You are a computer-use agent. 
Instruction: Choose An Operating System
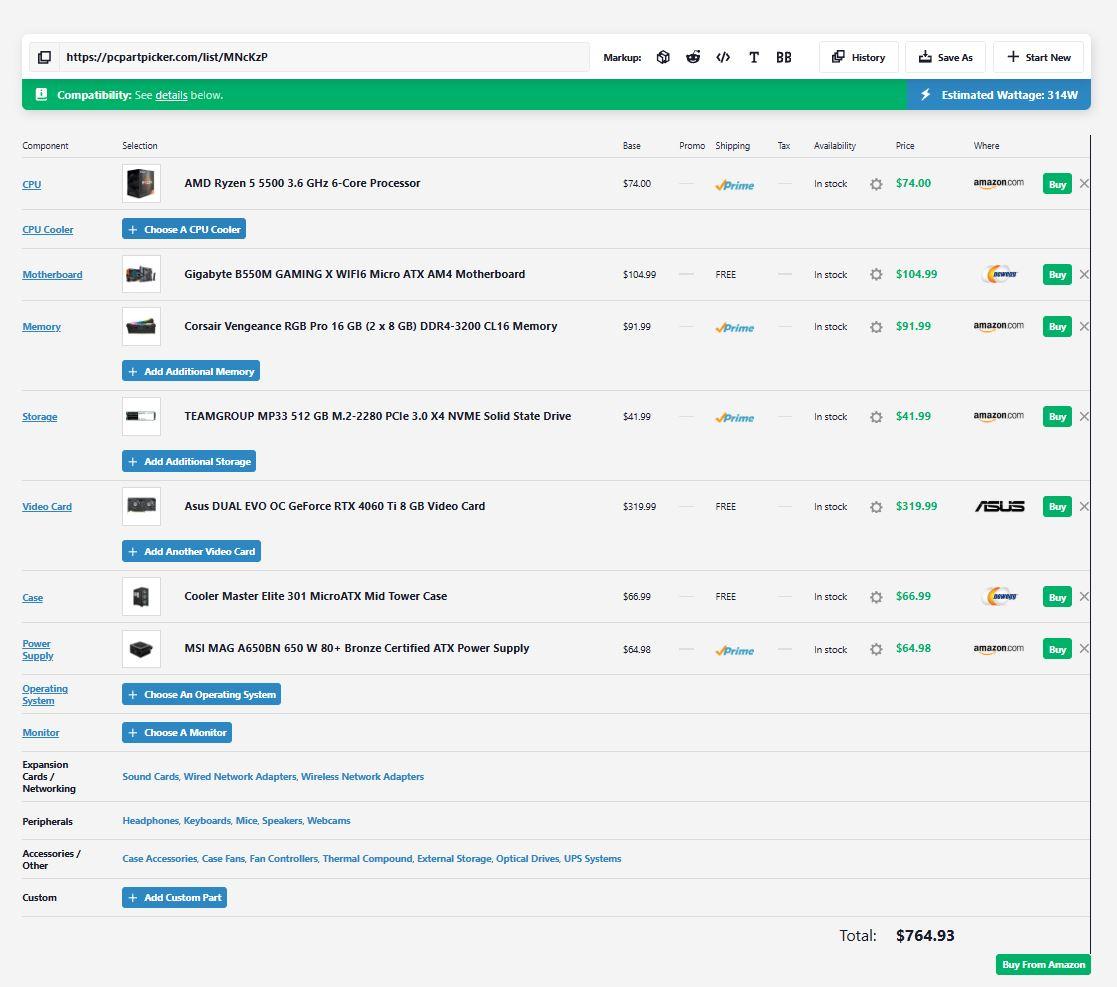coord(202,694)
